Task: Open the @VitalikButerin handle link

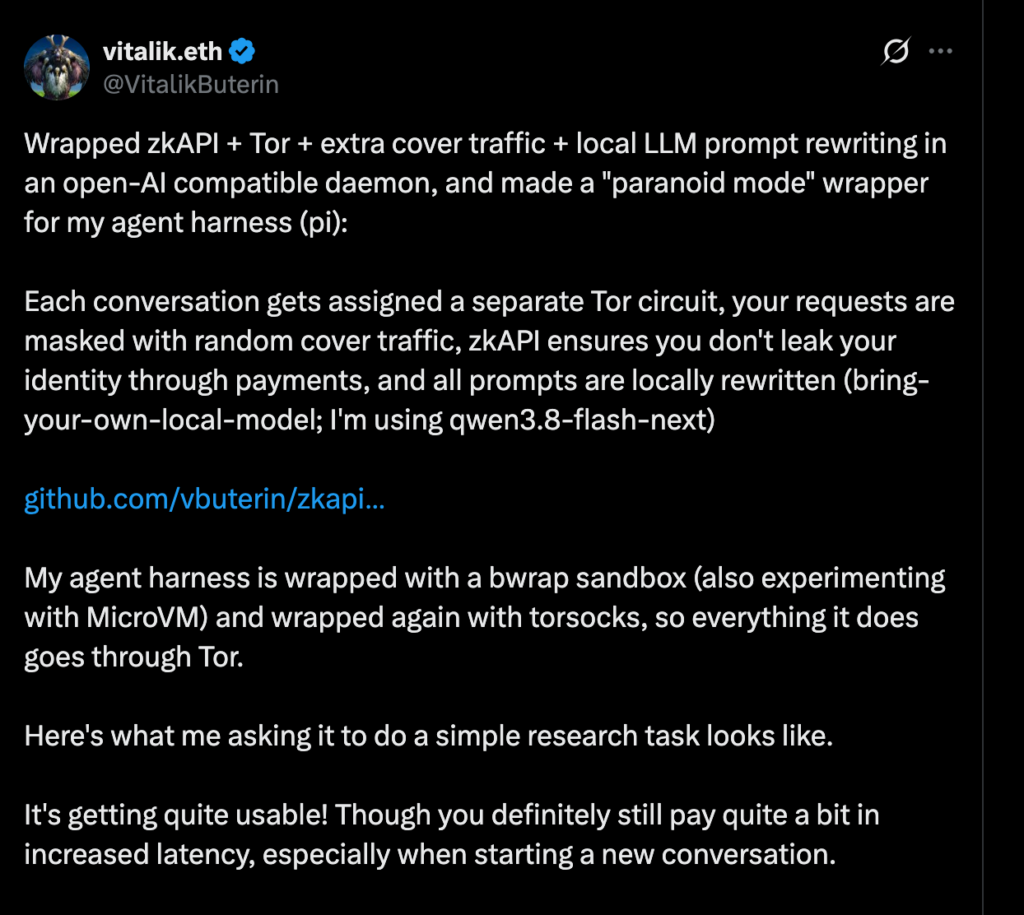Action: [x=191, y=84]
